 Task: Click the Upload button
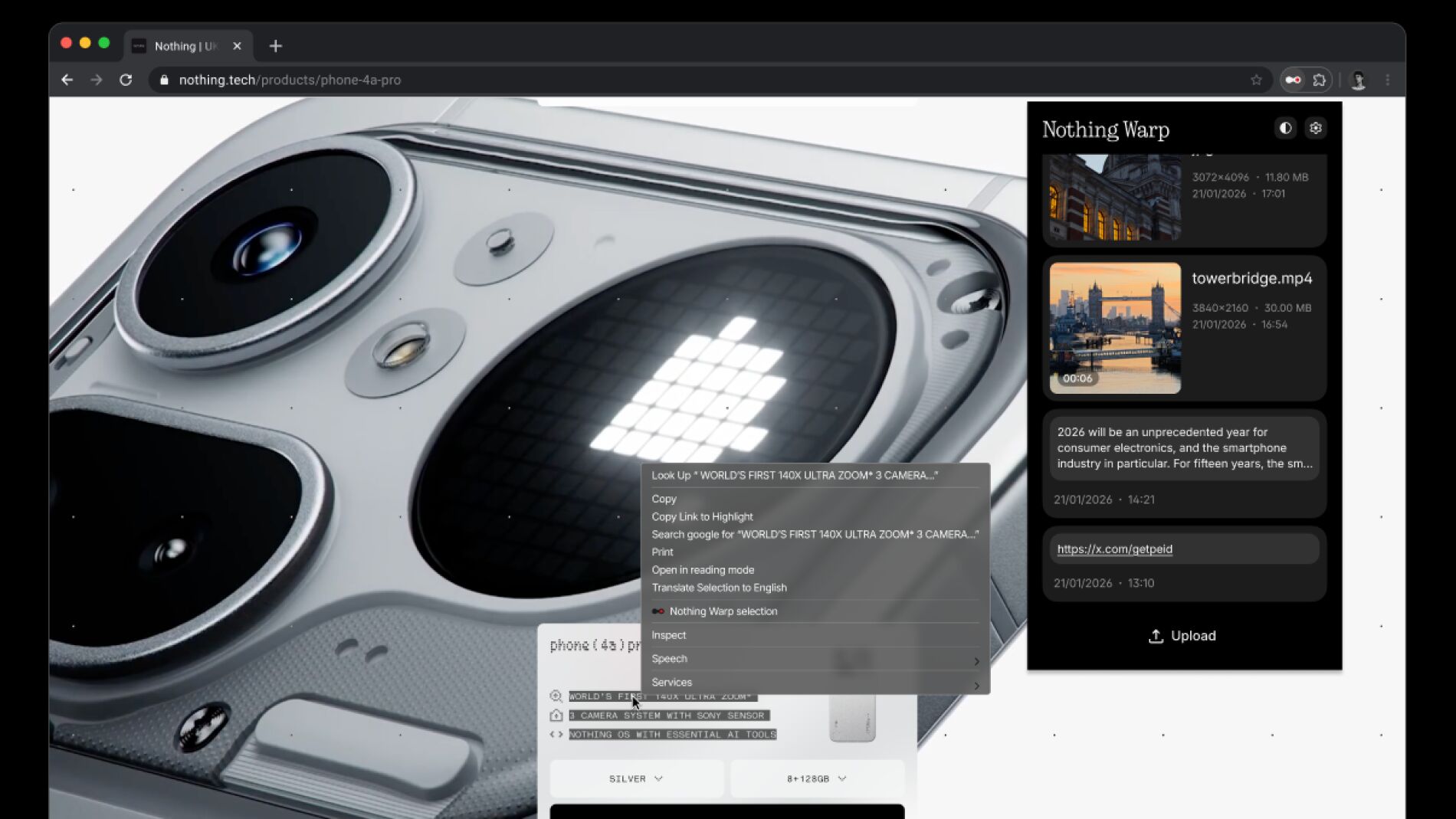(1182, 636)
